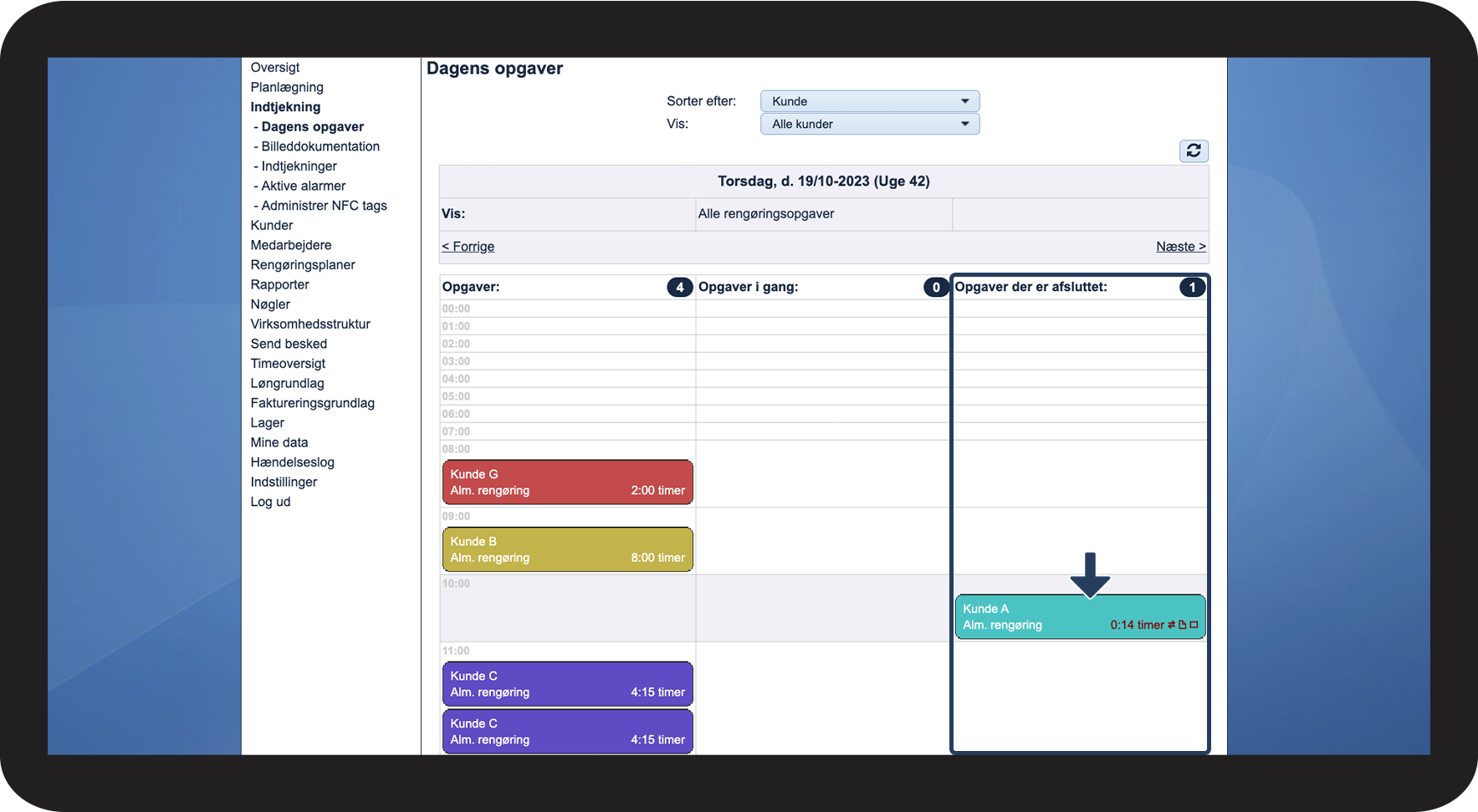Open Alle rengøringsopgaver filter selector
This screenshot has height=812, width=1478.
coord(823,213)
